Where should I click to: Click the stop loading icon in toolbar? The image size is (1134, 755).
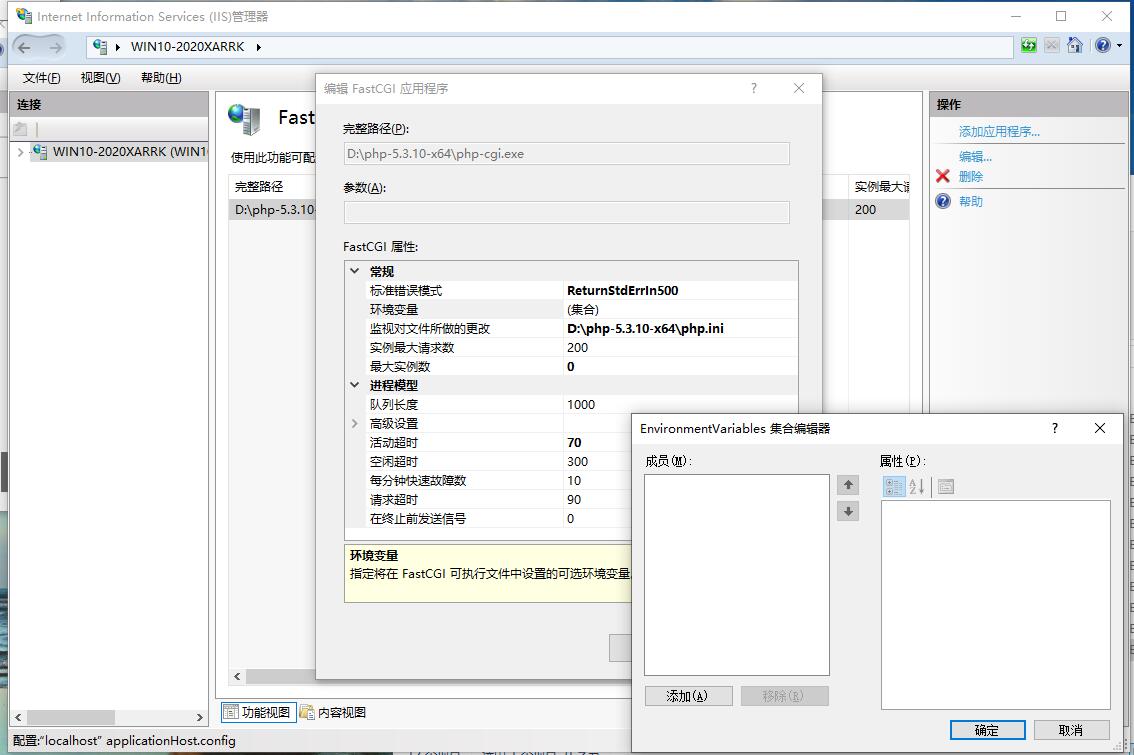tap(1052, 46)
